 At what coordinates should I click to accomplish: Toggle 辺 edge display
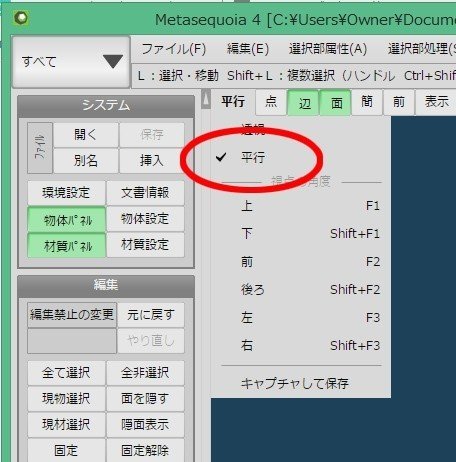tap(304, 103)
